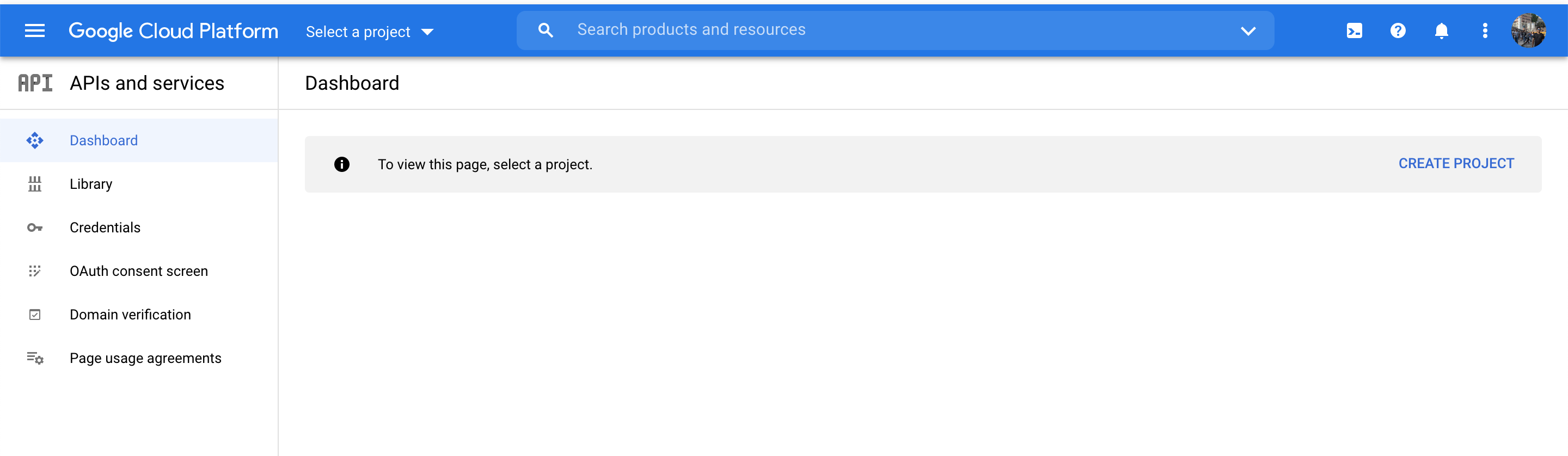The height and width of the screenshot is (456, 1568).
Task: Click the Google Cloud Platform logo
Action: click(174, 31)
